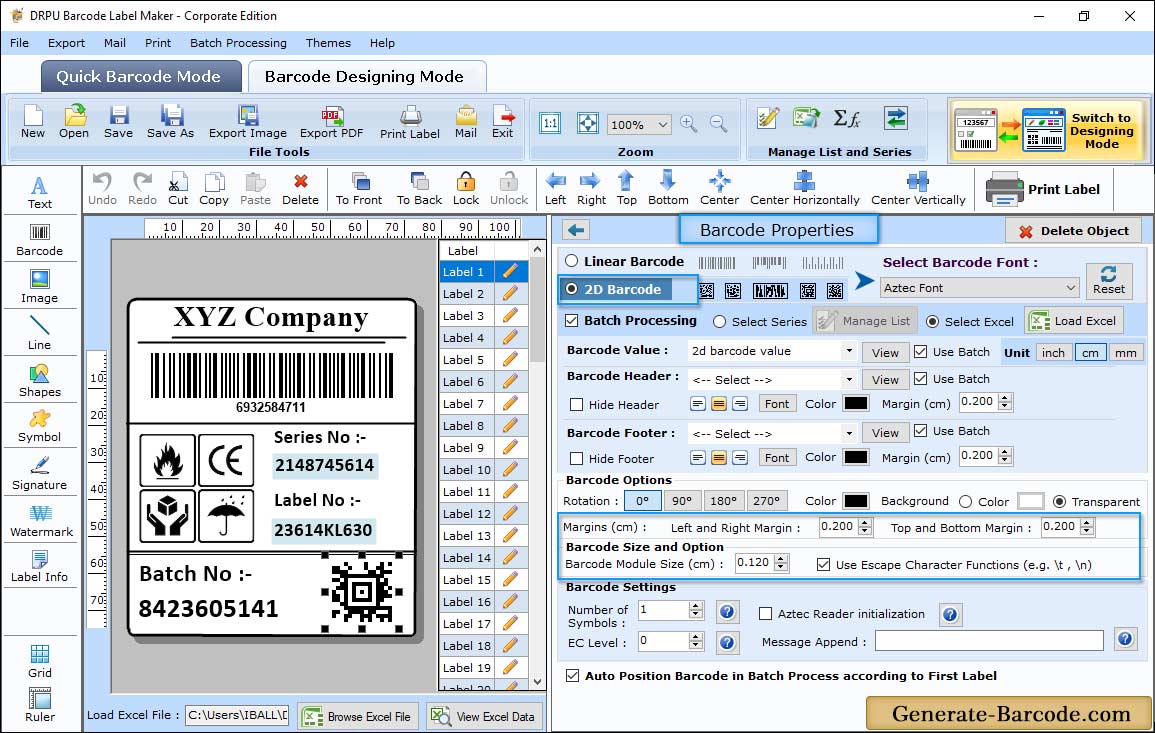The width and height of the screenshot is (1155, 733).
Task: Click the Reset button
Action: tap(1109, 281)
